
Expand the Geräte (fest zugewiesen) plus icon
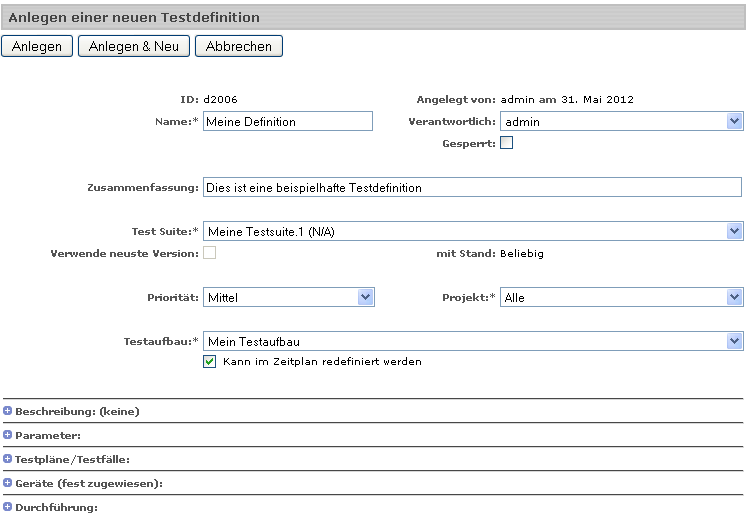point(8,483)
